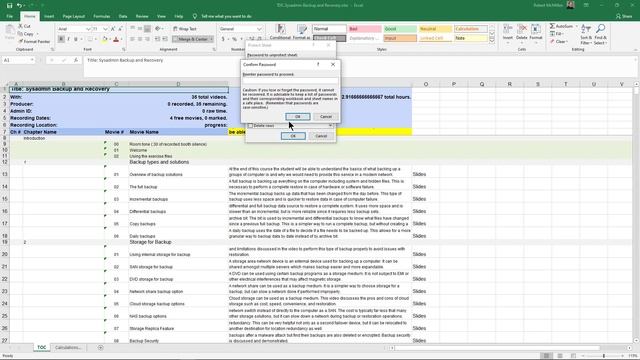
Task: Open the AutoSum dropdown arrow
Action: (576, 26)
